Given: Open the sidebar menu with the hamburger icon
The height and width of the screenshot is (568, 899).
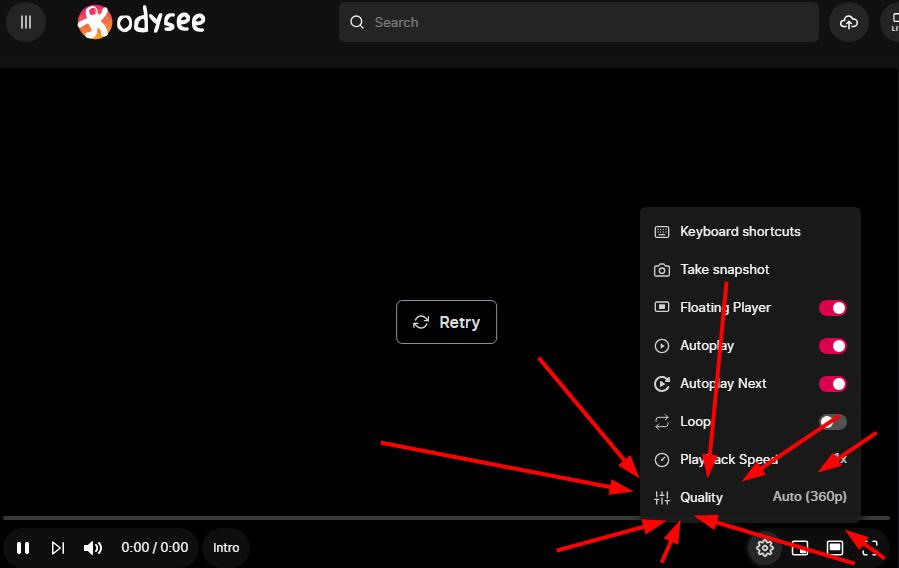Looking at the screenshot, I should pyautogui.click(x=26, y=22).
